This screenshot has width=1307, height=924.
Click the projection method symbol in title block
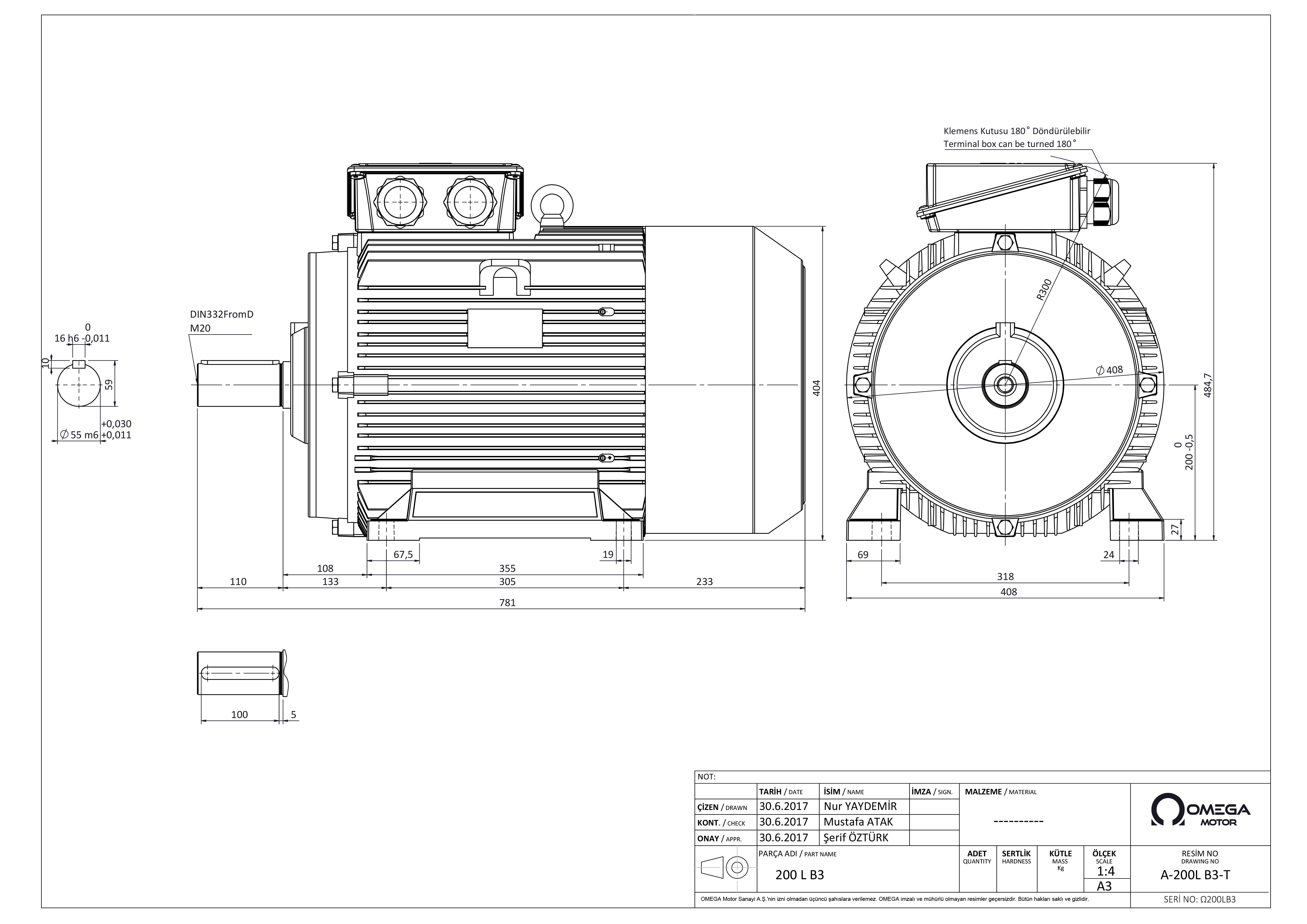[x=725, y=868]
